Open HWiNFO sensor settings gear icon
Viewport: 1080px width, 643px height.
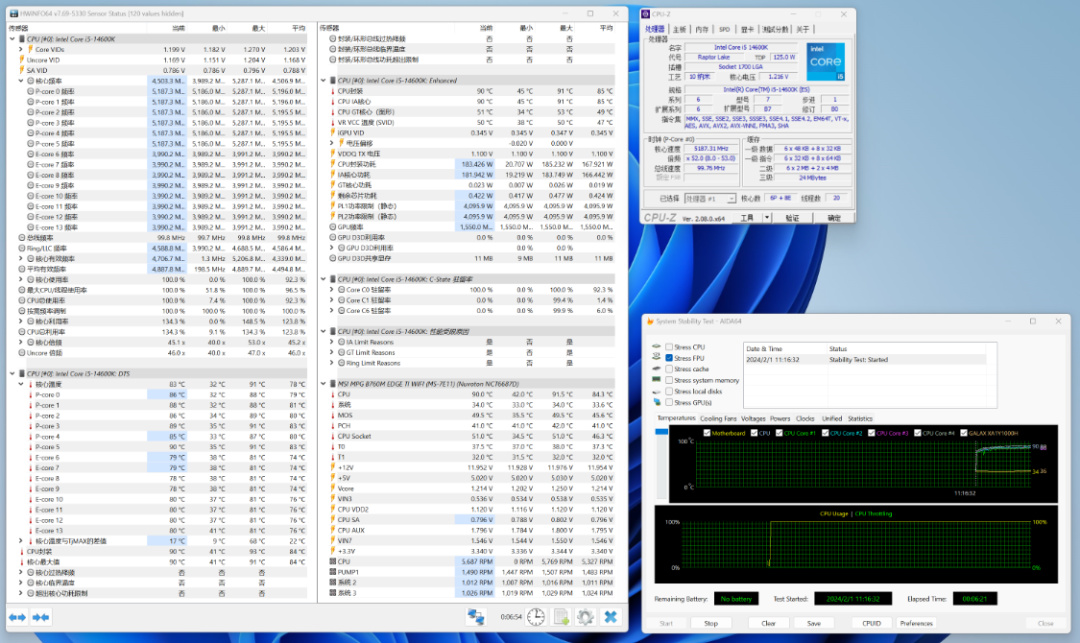point(586,617)
